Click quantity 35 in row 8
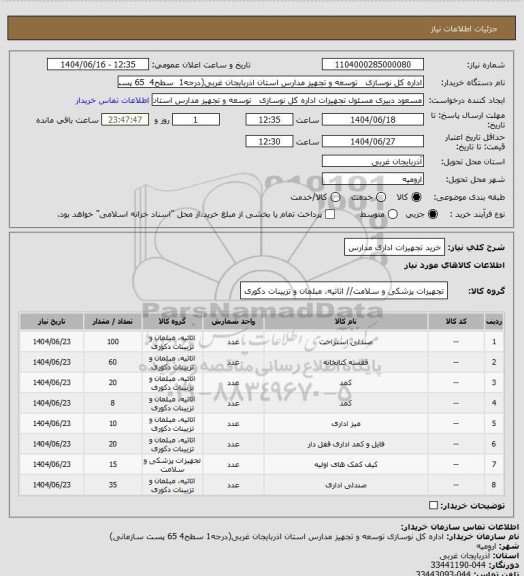This screenshot has height=576, width=524. (x=112, y=485)
